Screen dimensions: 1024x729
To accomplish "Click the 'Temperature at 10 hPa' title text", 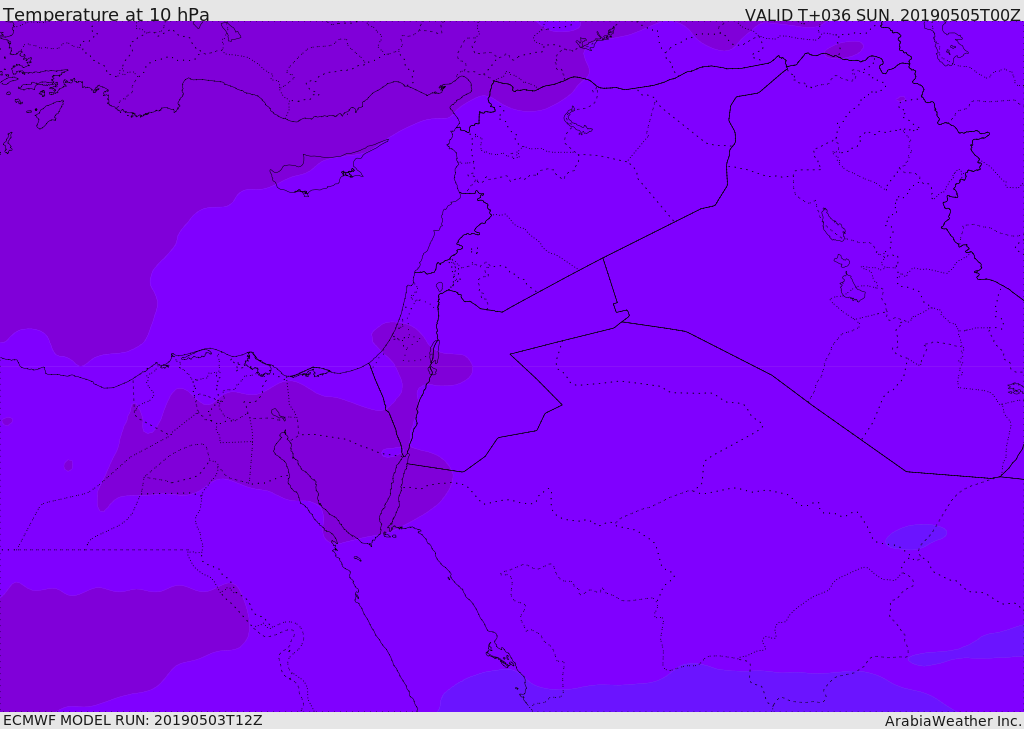I will (106, 14).
